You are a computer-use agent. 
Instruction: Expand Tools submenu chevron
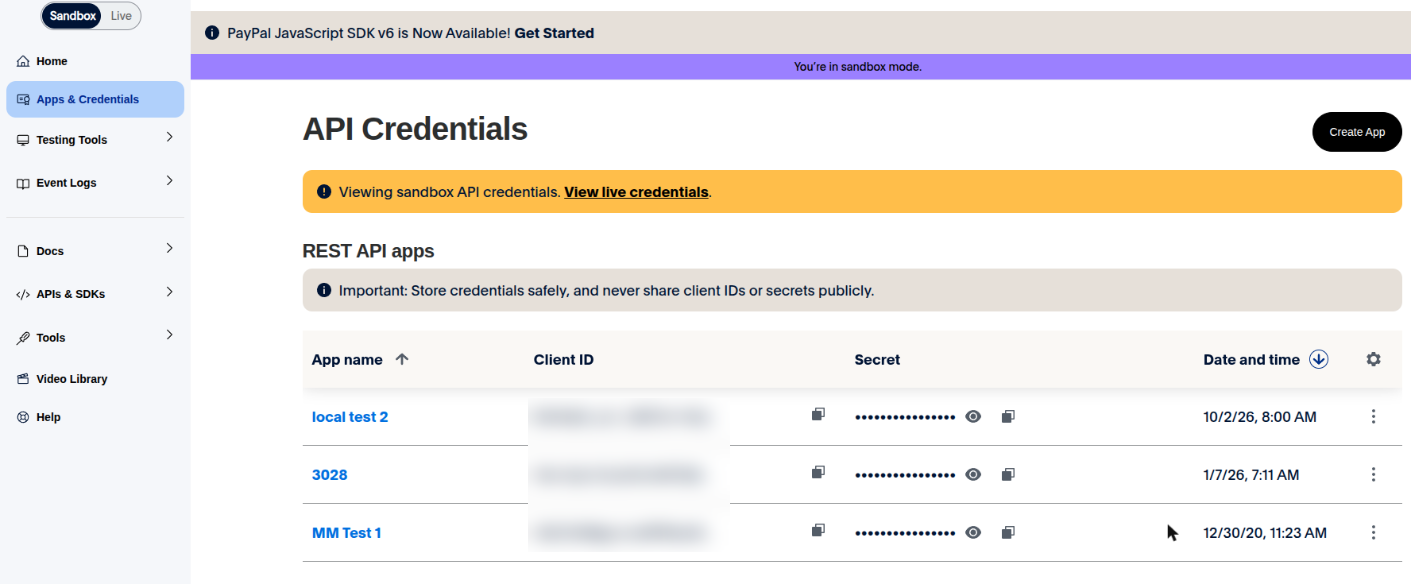click(169, 335)
